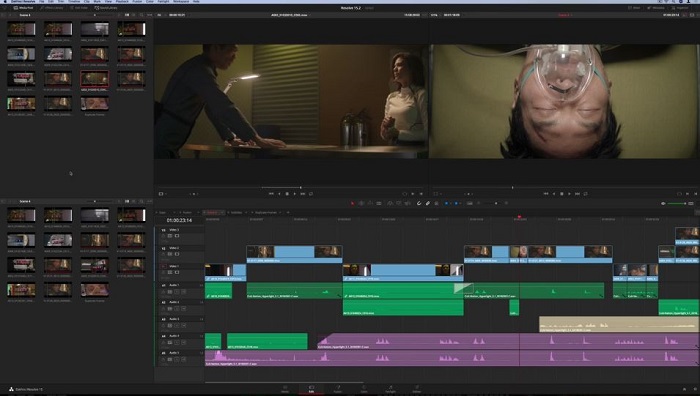Mute the Audio 2 track
The height and width of the screenshot is (396, 700).
click(183, 308)
